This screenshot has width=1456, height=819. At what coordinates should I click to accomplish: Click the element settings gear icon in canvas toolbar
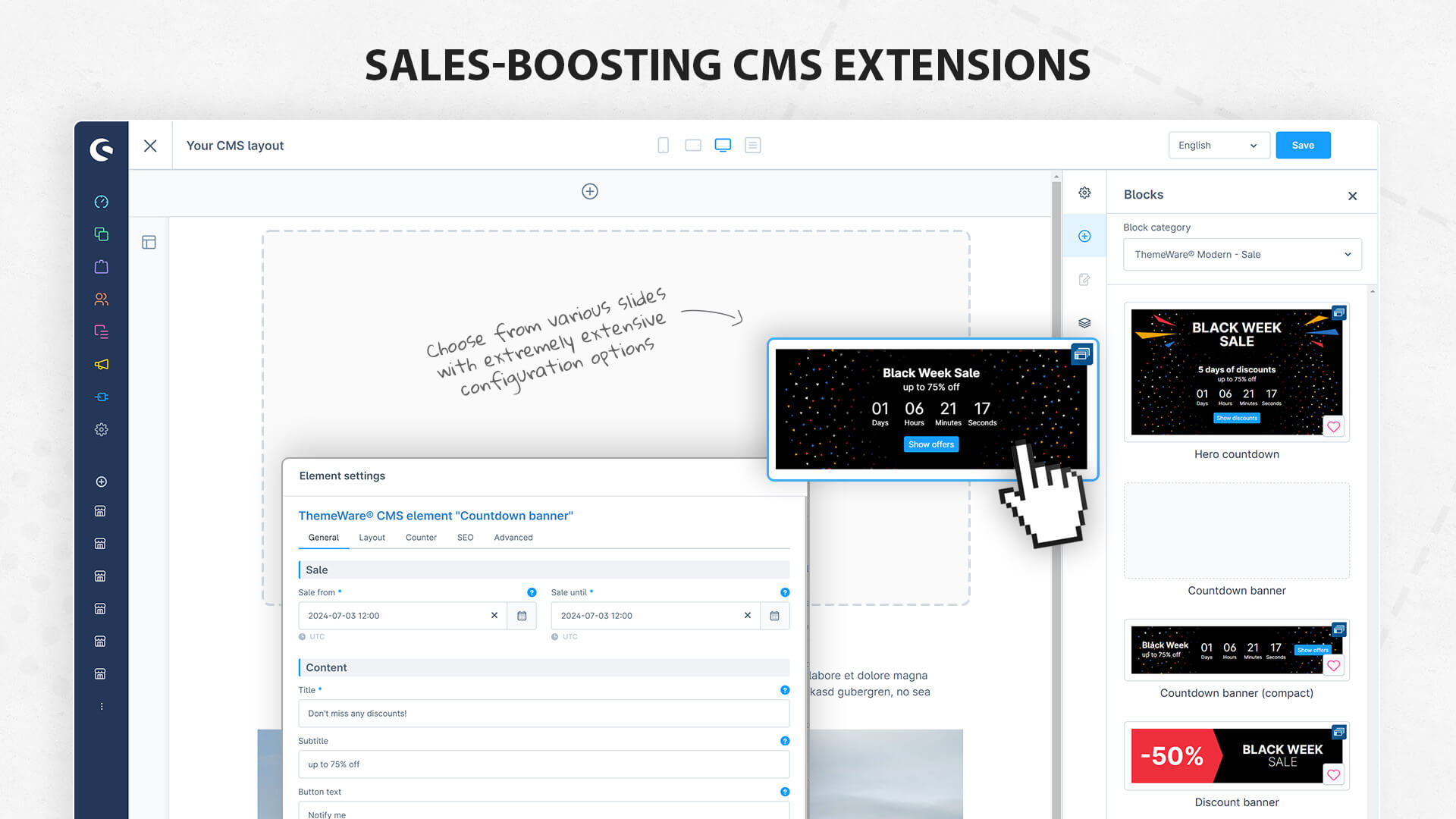[1085, 192]
